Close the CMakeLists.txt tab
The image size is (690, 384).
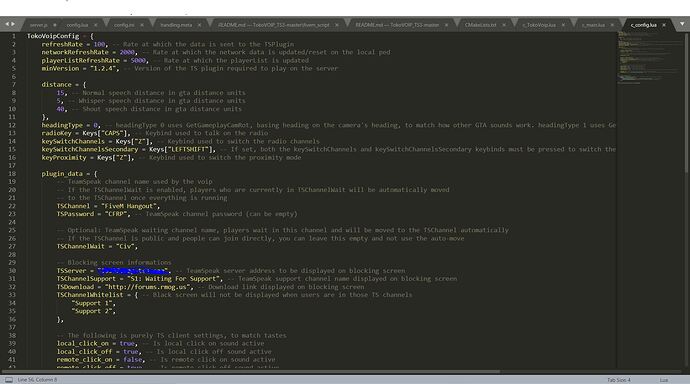pos(504,25)
